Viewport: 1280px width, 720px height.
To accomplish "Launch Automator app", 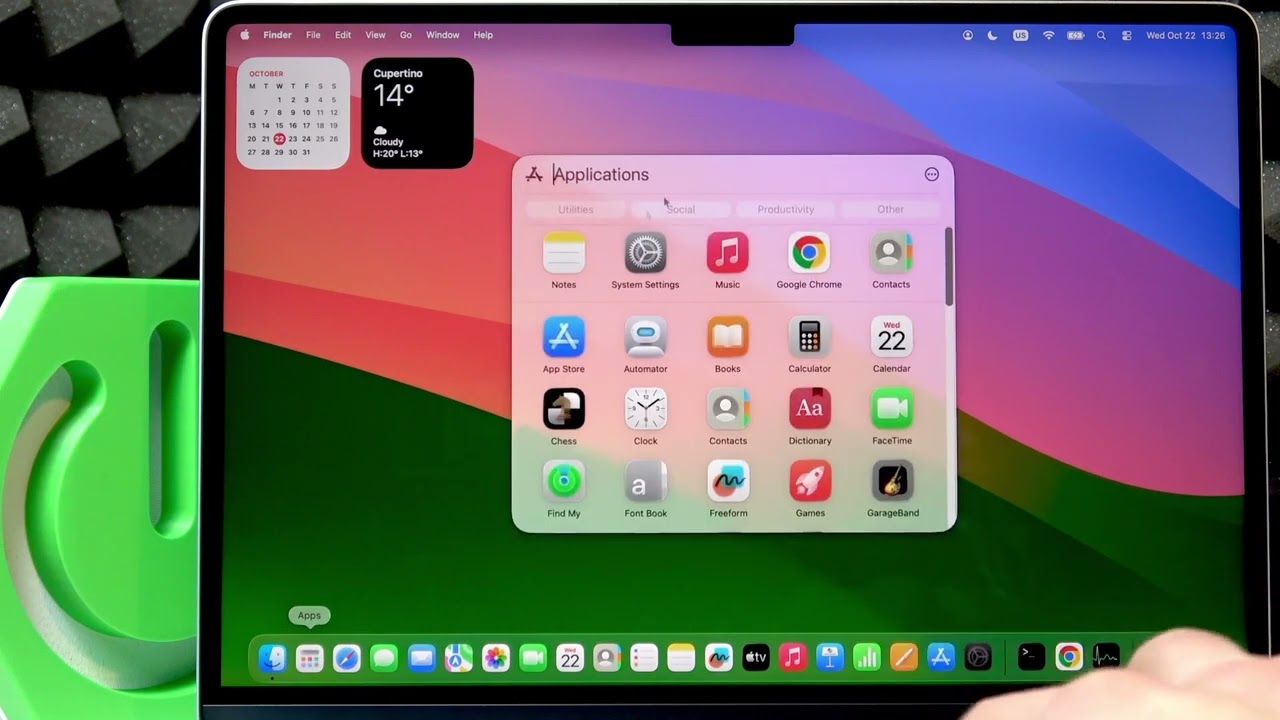I will point(646,337).
